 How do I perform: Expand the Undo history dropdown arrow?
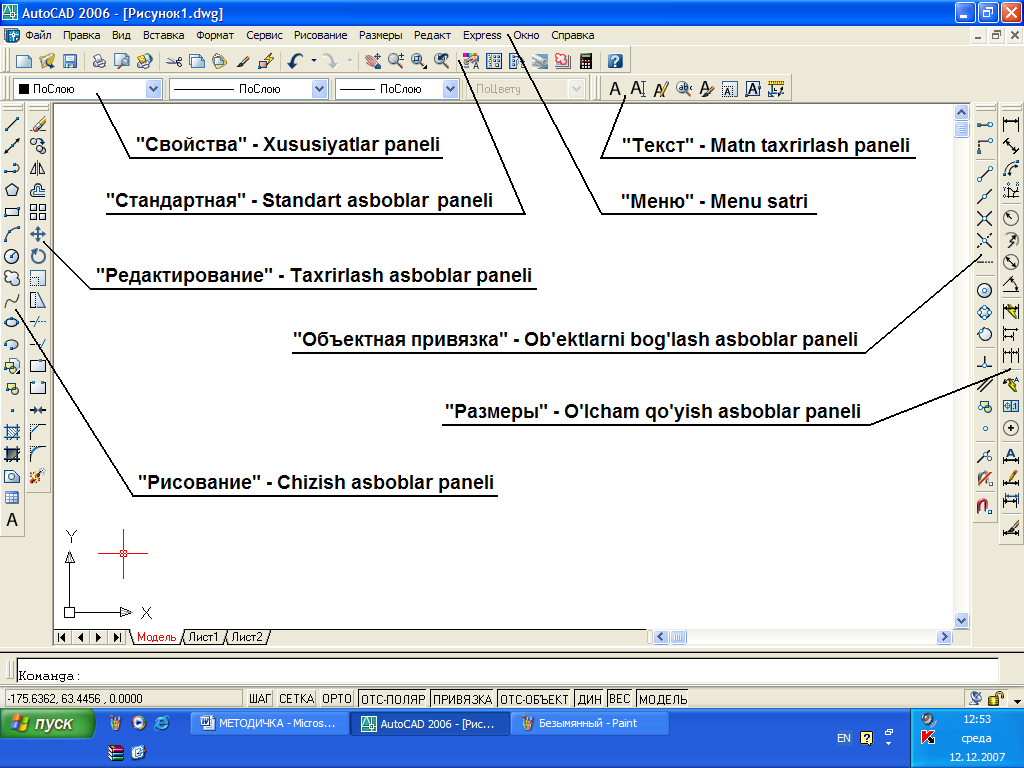point(314,61)
